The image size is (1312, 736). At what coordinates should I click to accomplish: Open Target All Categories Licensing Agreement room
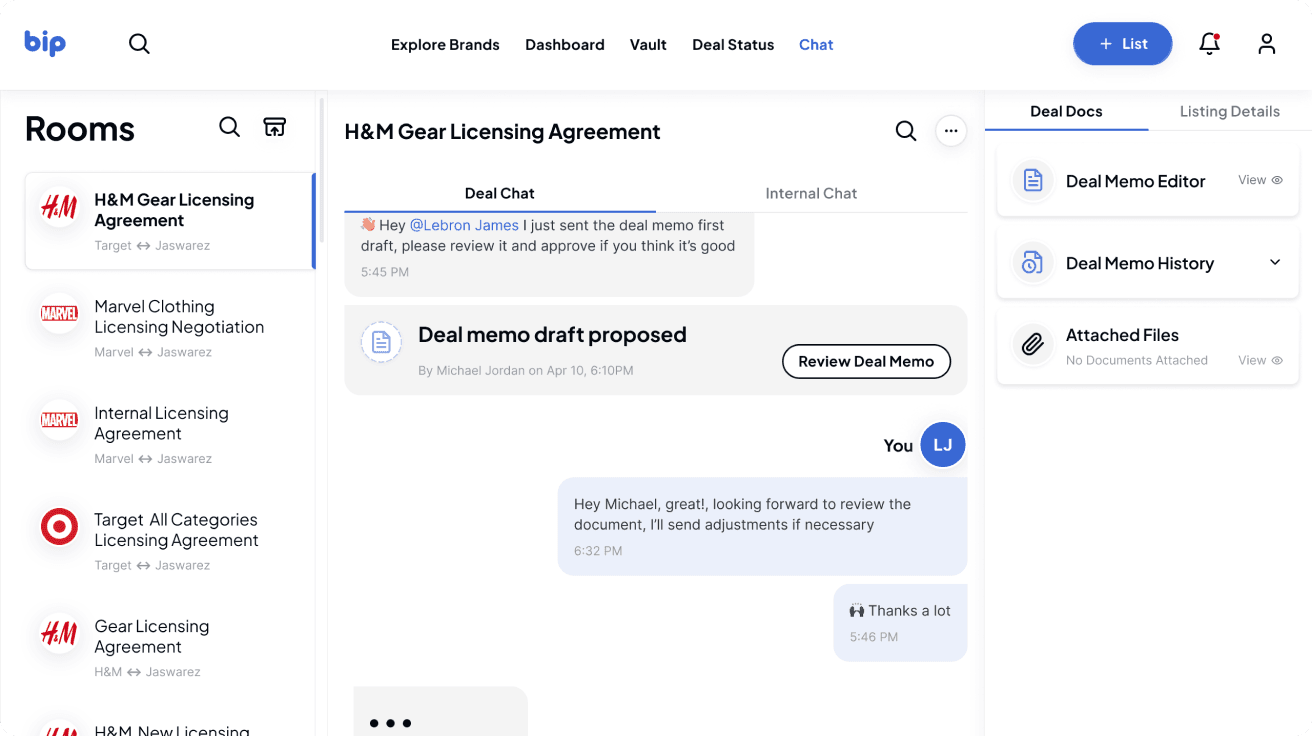(x=170, y=541)
